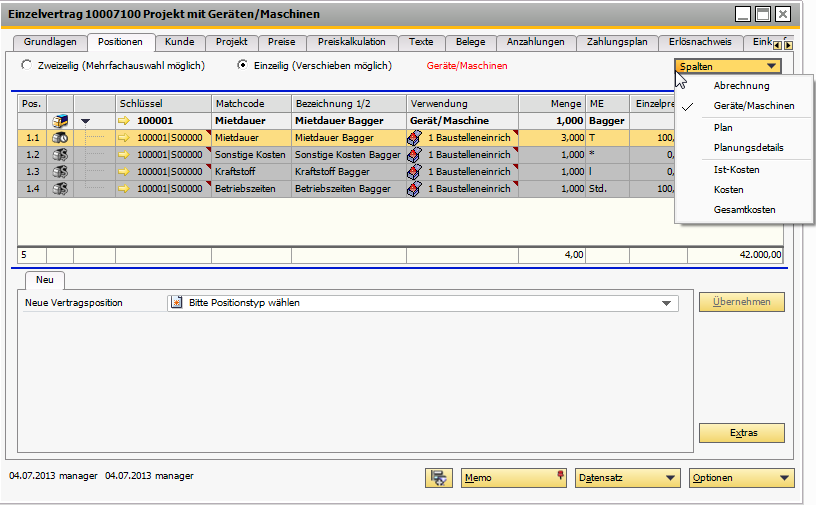Click the scroll-right arrow of the tab bar
This screenshot has width=816, height=505.
coord(789,45)
